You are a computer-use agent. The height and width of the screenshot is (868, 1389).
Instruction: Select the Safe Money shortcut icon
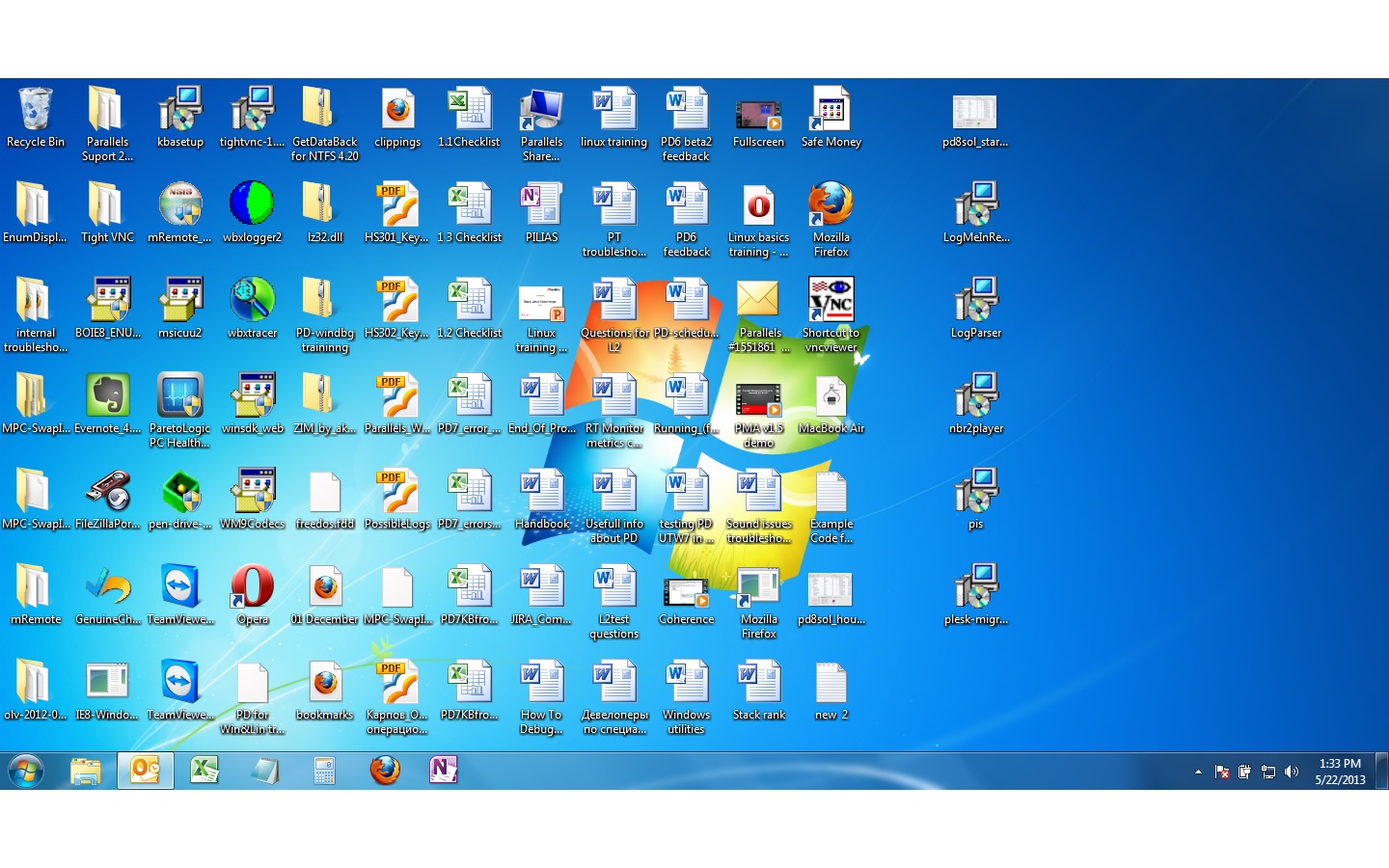831,111
